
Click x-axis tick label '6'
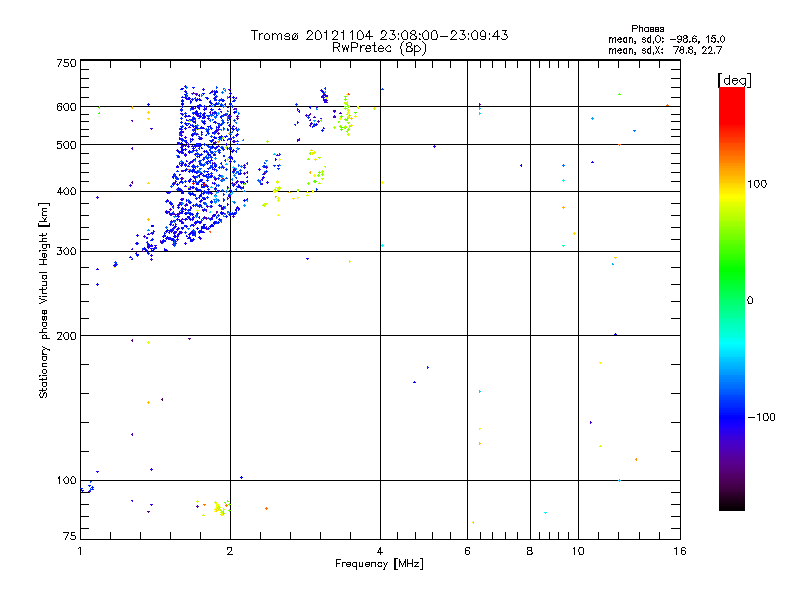pos(467,551)
